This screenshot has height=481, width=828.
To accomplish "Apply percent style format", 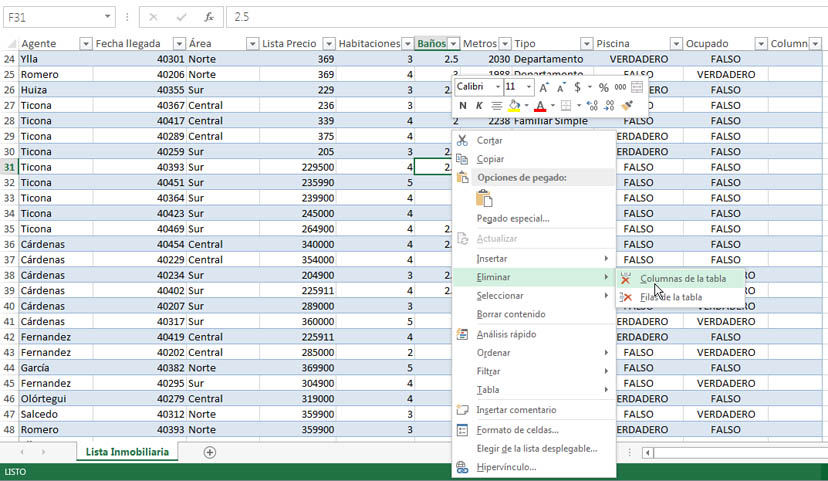I will tap(604, 87).
